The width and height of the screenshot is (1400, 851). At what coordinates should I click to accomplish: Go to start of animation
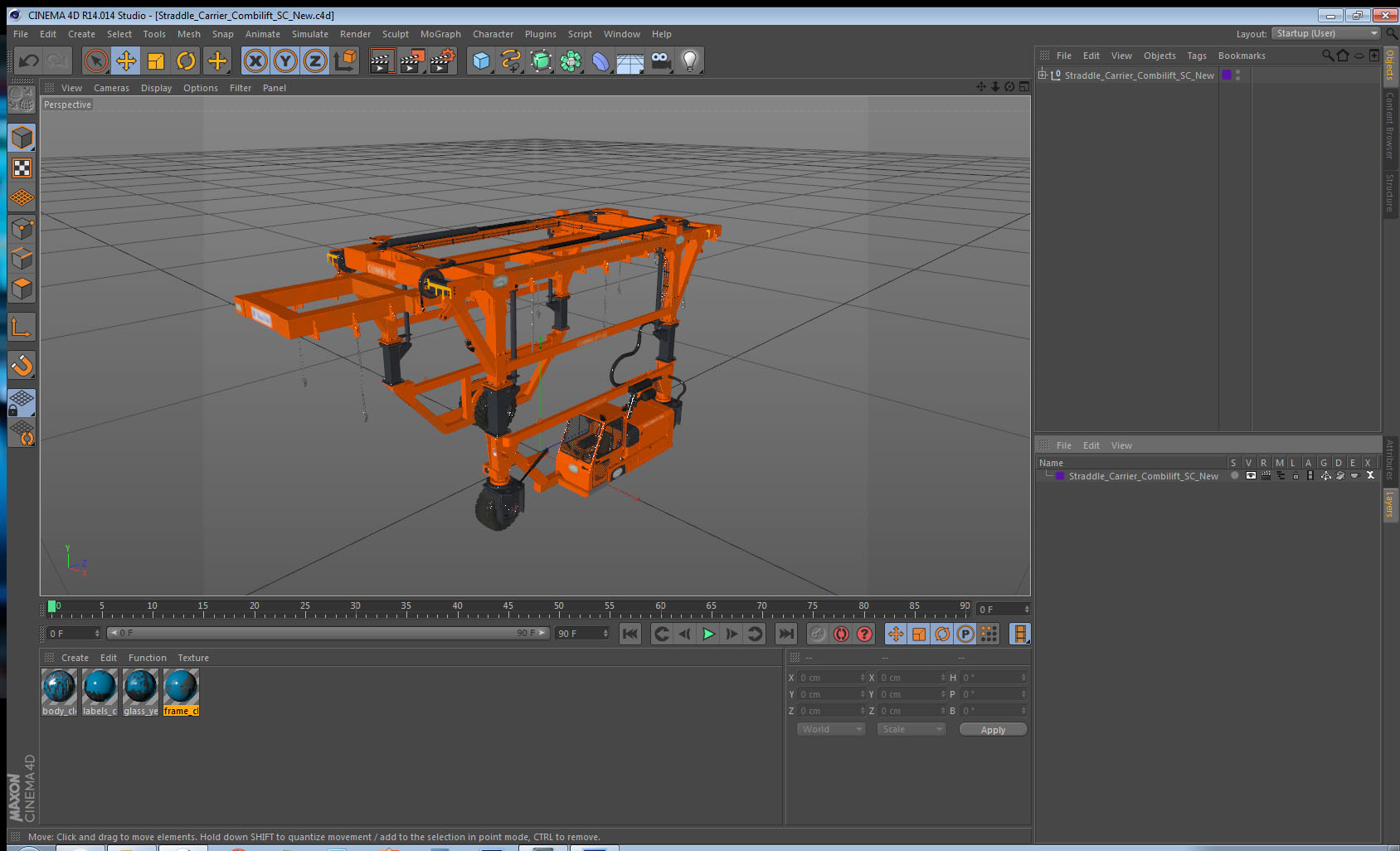630,634
